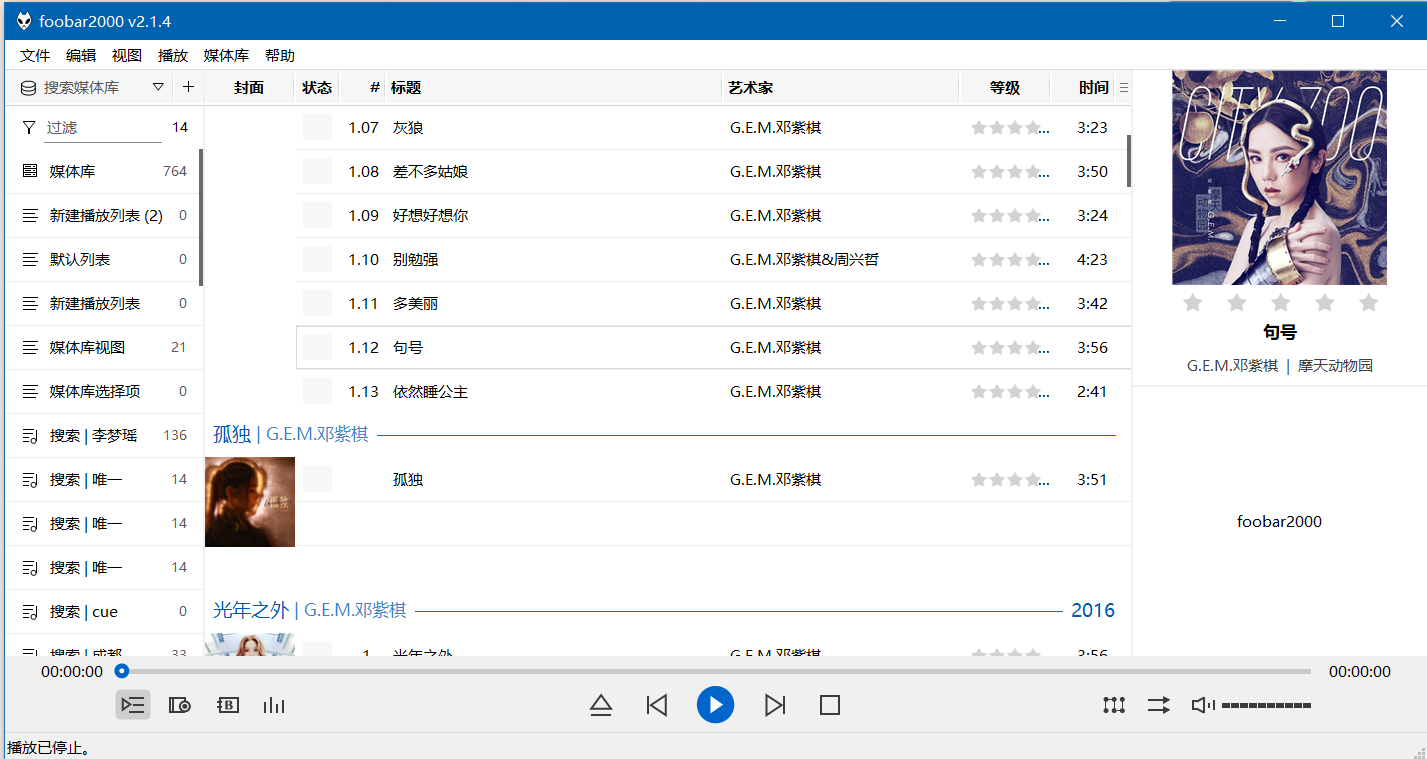Image resolution: width=1427 pixels, height=759 pixels.
Task: Click the icon beside 新建播放列表 (2)
Action: pyautogui.click(x=30, y=215)
